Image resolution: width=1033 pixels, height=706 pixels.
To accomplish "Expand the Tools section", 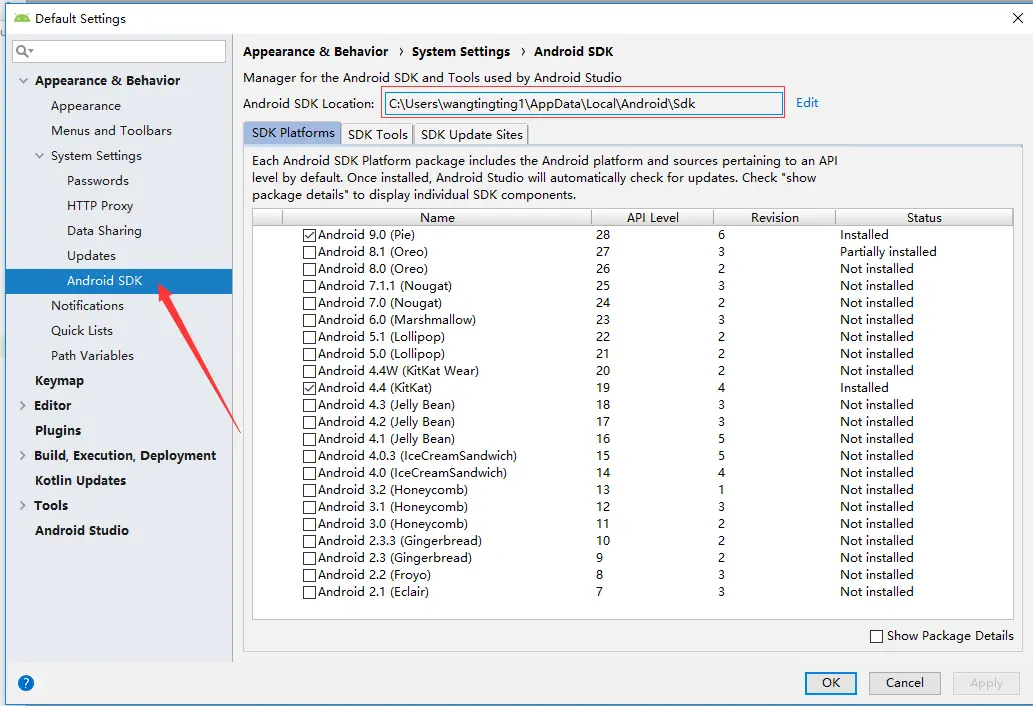I will (22, 505).
